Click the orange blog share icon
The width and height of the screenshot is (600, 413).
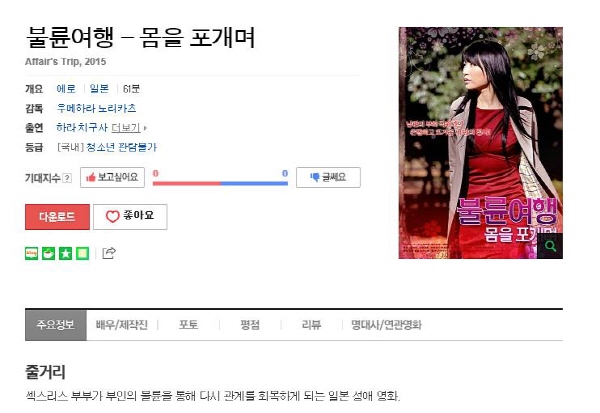coord(31,253)
